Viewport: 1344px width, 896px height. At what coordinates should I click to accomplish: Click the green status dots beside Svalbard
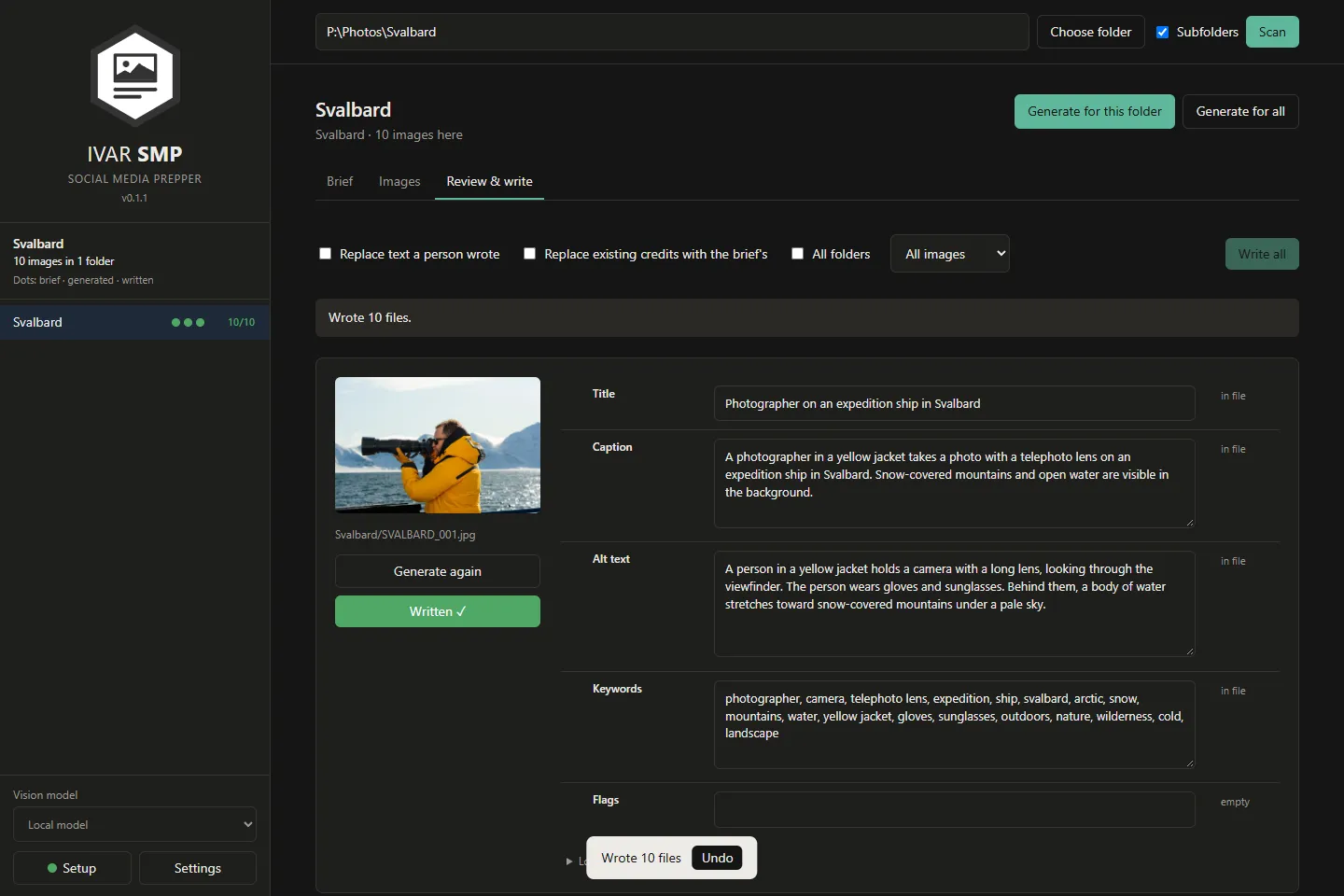[188, 323]
